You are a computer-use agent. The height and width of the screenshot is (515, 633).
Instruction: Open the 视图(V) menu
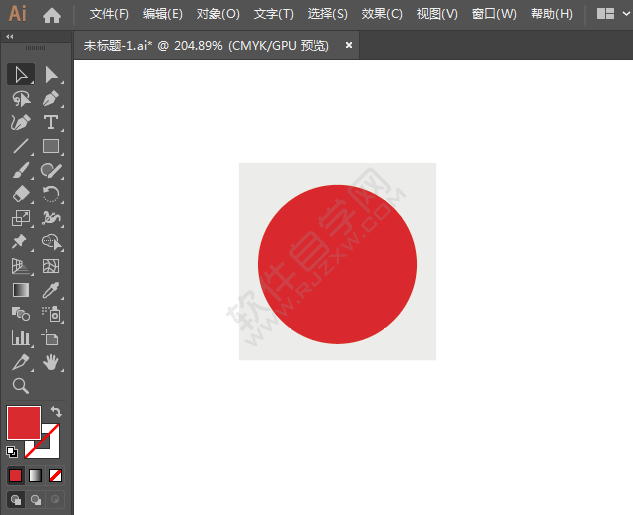pos(437,14)
